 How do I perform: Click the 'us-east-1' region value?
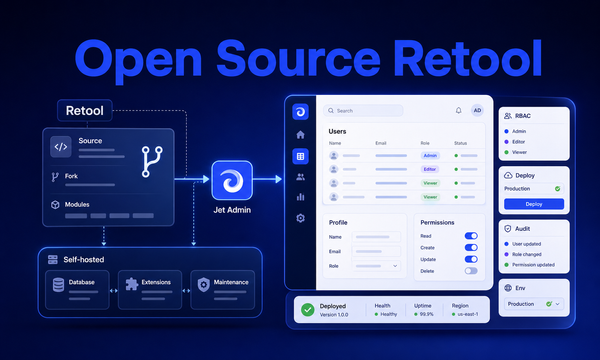(468, 314)
